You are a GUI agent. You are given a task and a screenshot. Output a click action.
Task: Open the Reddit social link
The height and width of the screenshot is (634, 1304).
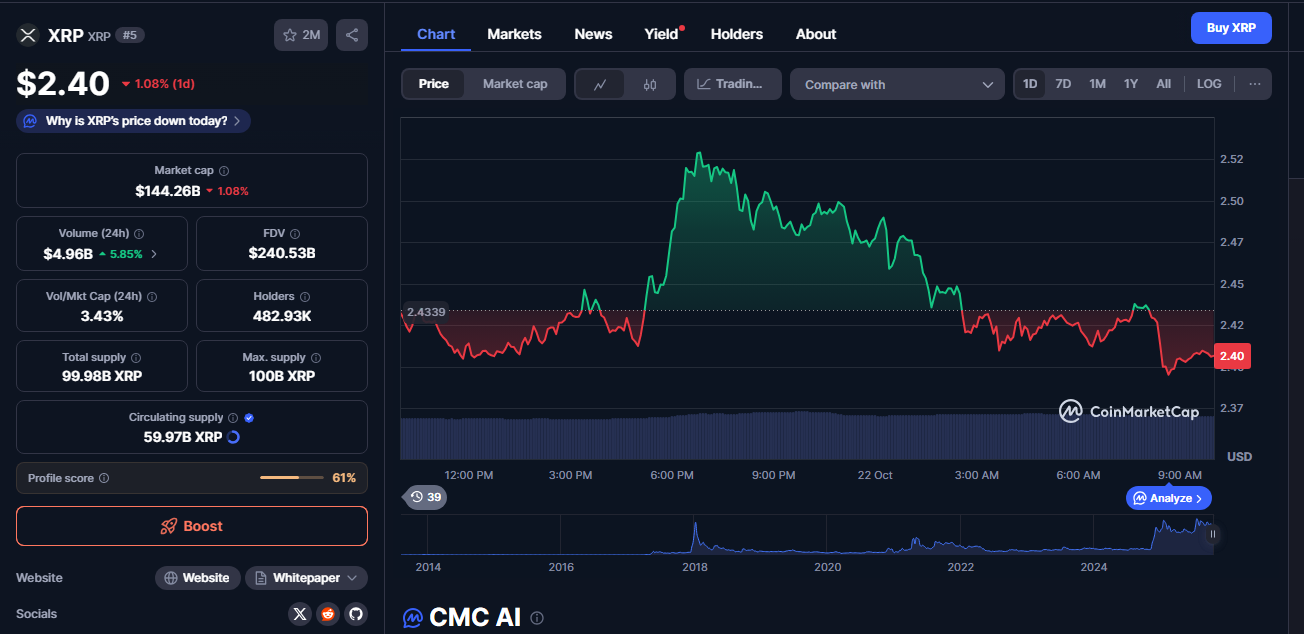coord(328,614)
